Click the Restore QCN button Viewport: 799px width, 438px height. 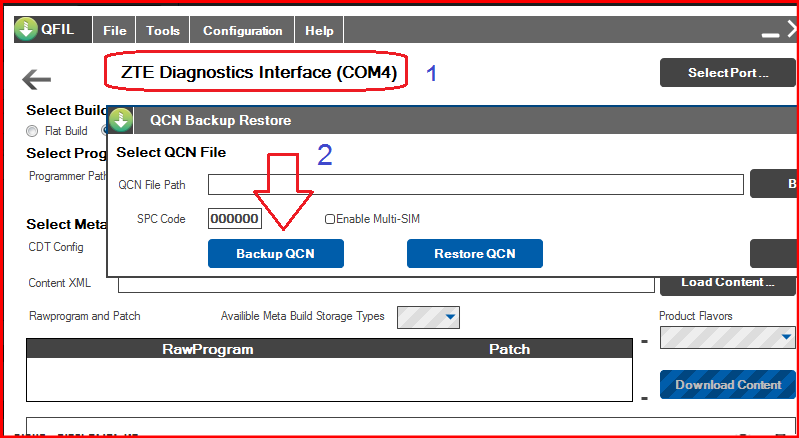(474, 254)
